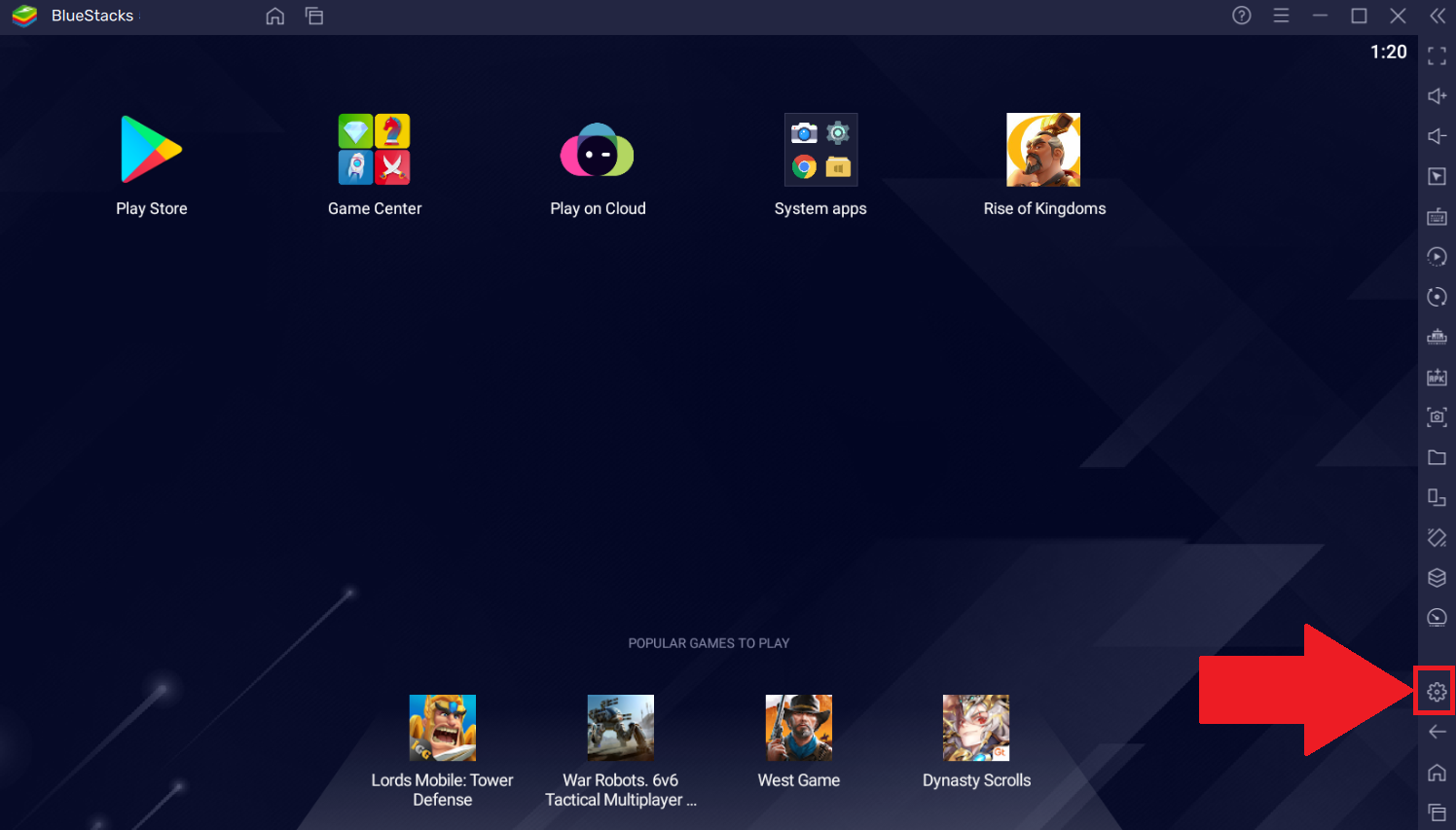Open the Settings gear in the side toolbar

[x=1437, y=692]
